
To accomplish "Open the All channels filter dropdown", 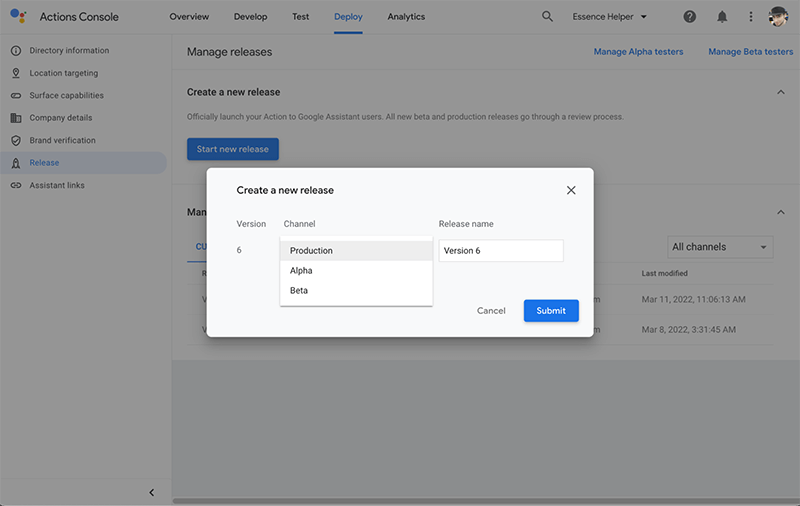I will [x=720, y=247].
